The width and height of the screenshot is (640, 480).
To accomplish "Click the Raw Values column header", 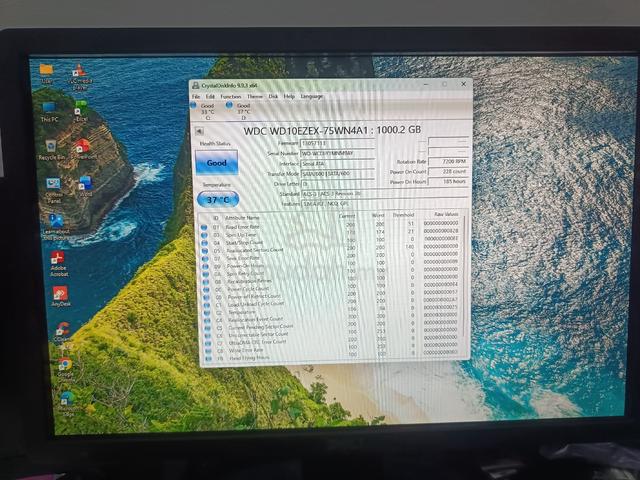I will click(446, 214).
